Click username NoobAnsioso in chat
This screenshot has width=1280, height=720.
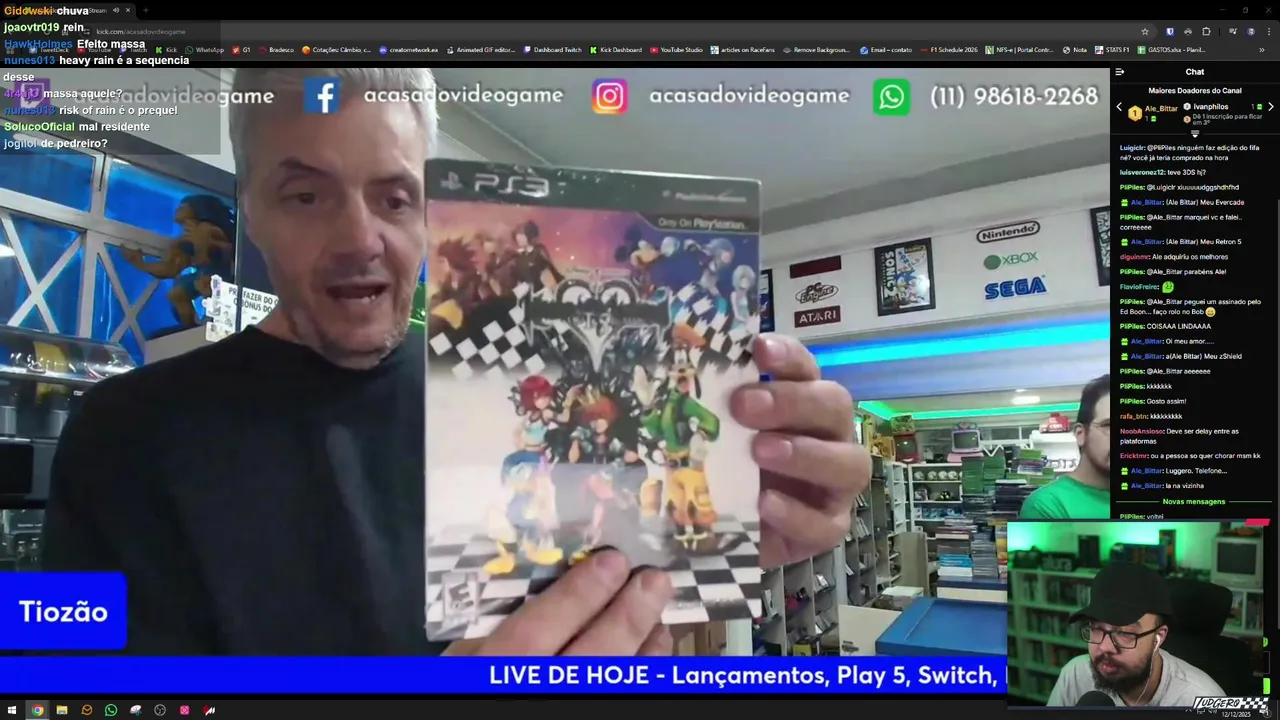(x=1141, y=431)
